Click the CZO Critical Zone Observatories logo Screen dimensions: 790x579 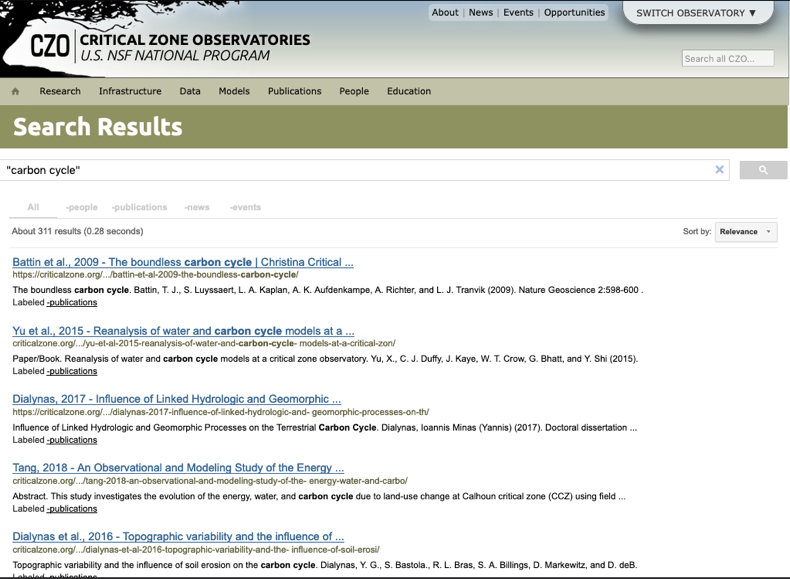(x=170, y=47)
